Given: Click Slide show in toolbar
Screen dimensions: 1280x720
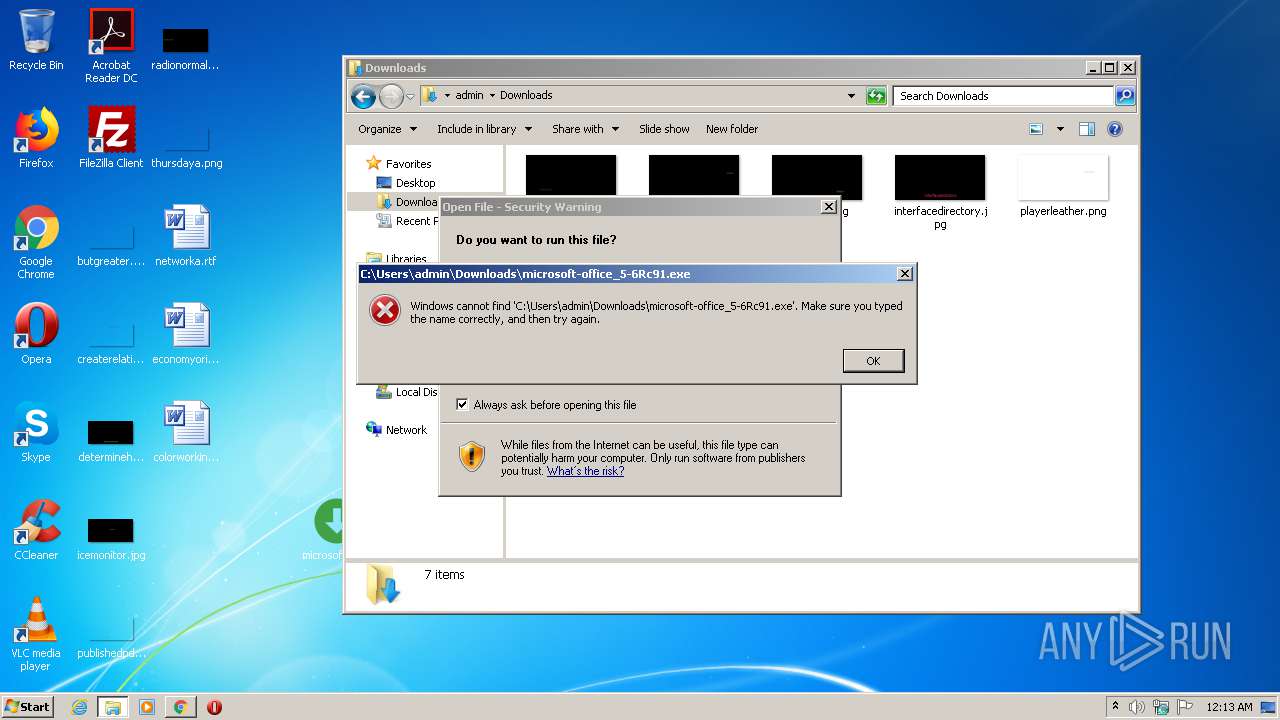Looking at the screenshot, I should point(664,129).
